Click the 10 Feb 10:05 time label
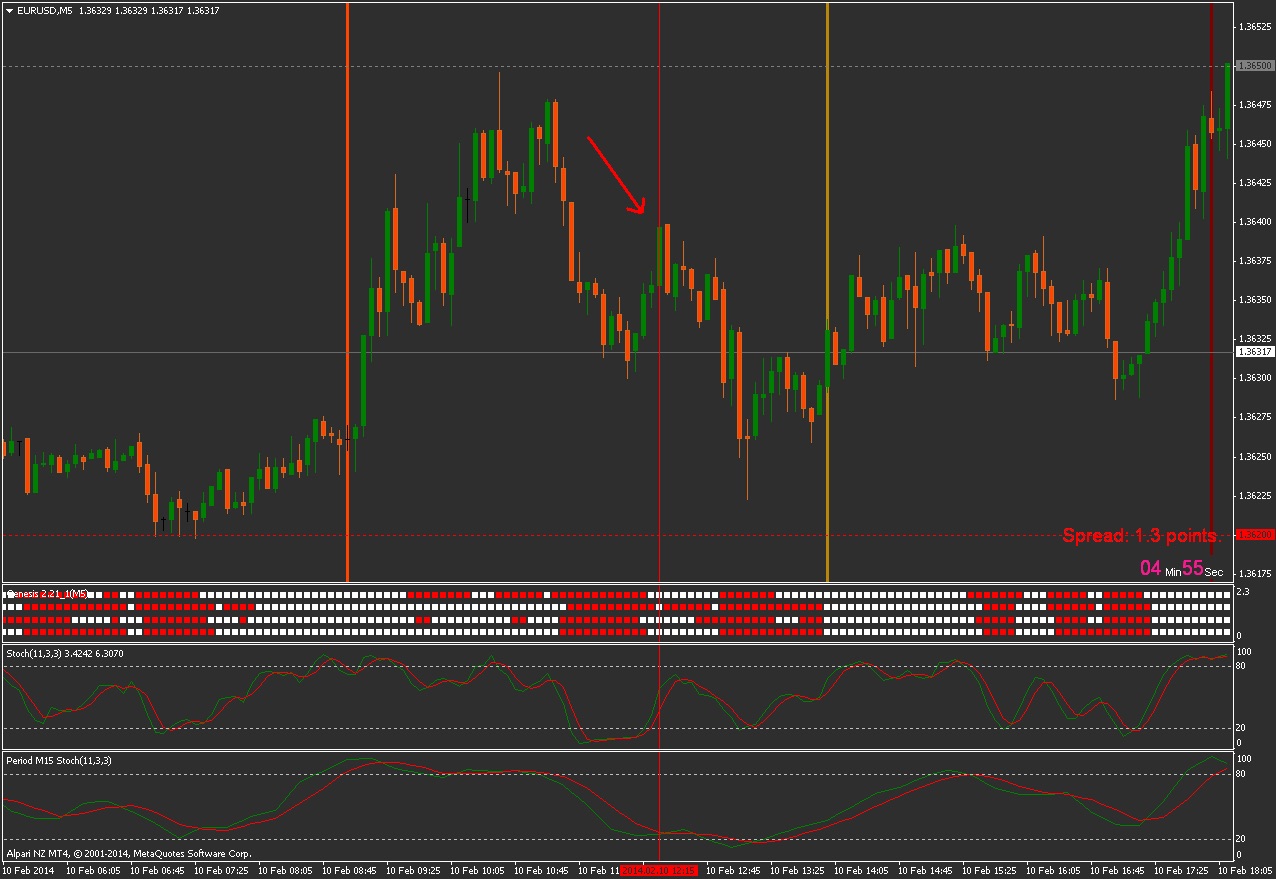The width and height of the screenshot is (1276, 879). (477, 871)
